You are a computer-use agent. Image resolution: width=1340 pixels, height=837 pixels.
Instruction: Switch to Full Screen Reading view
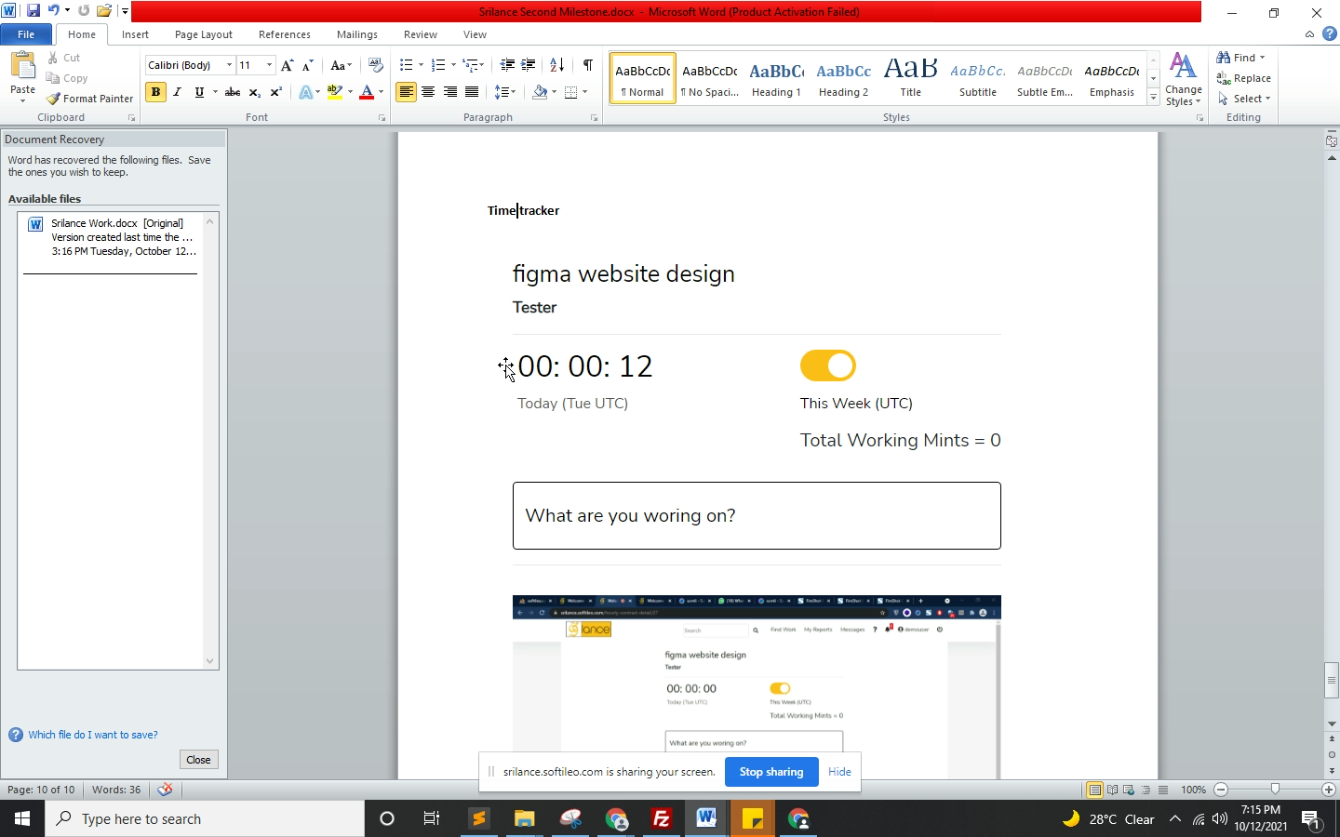[1110, 790]
